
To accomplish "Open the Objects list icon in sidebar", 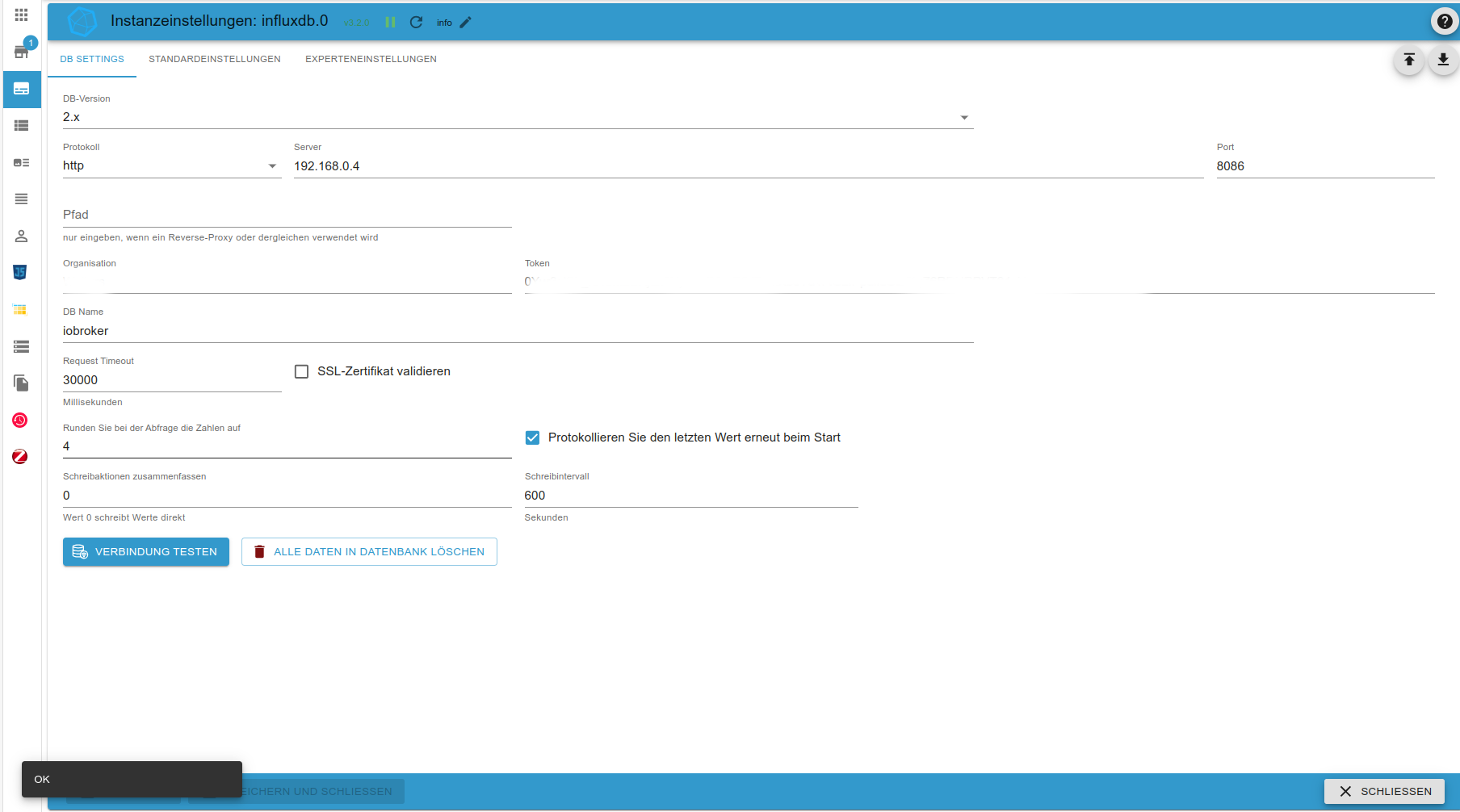I will [x=22, y=125].
